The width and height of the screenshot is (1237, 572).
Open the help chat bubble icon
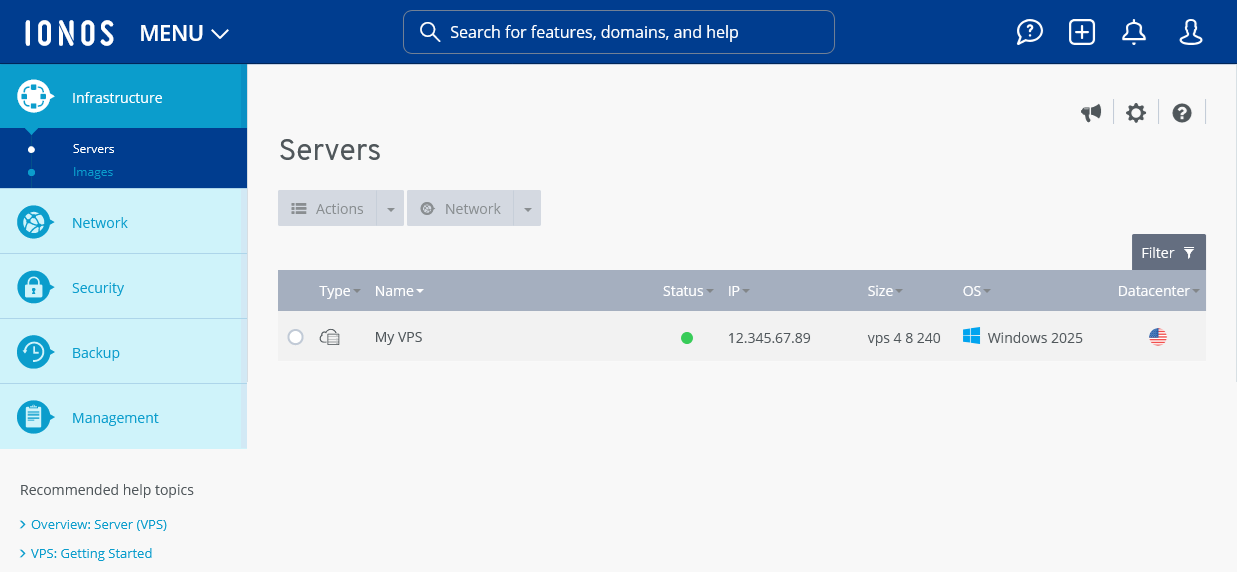click(x=1029, y=32)
